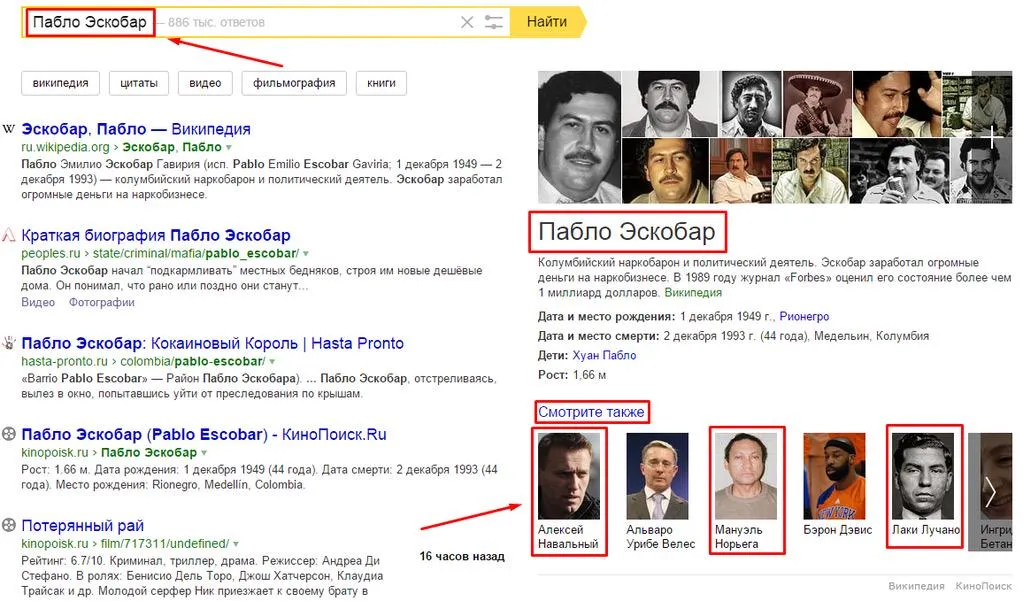Click the Hasta Pronto favicon beside third result
The height and width of the screenshot is (601, 1023).
8,343
